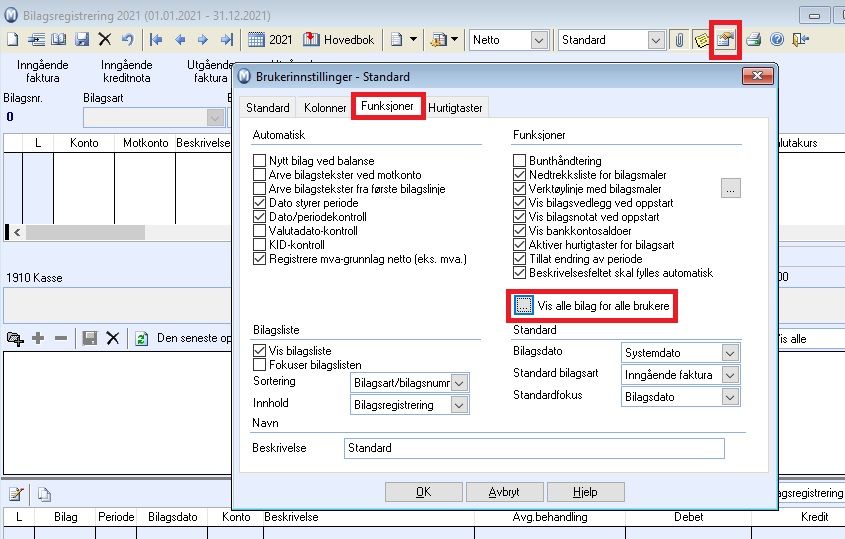Image resolution: width=845 pixels, height=539 pixels.
Task: Enable KID-kontroll checkbox
Action: tap(259, 245)
